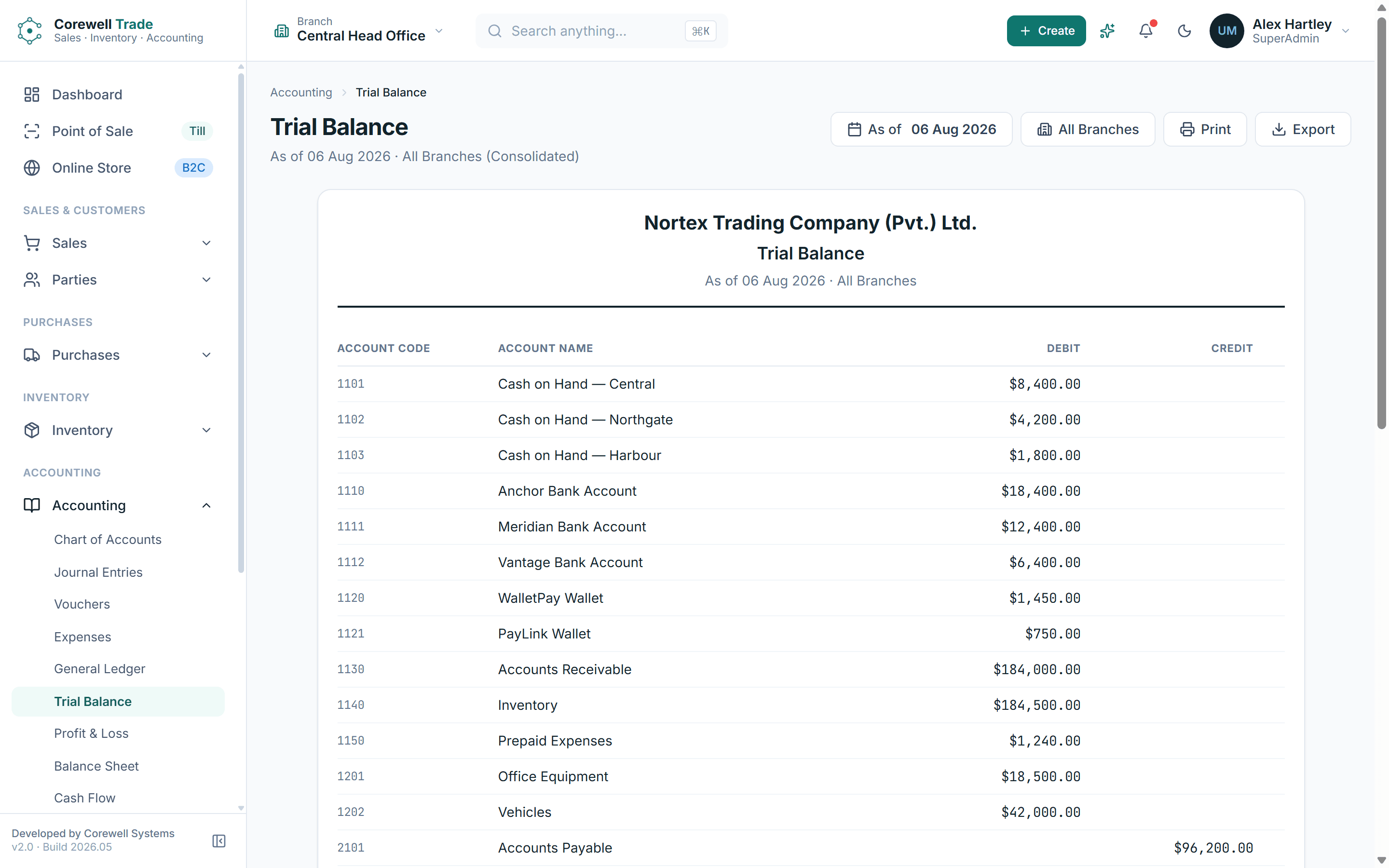Screen dimensions: 1389x868
Task: Select the Meridian Bank Account name
Action: click(x=572, y=527)
